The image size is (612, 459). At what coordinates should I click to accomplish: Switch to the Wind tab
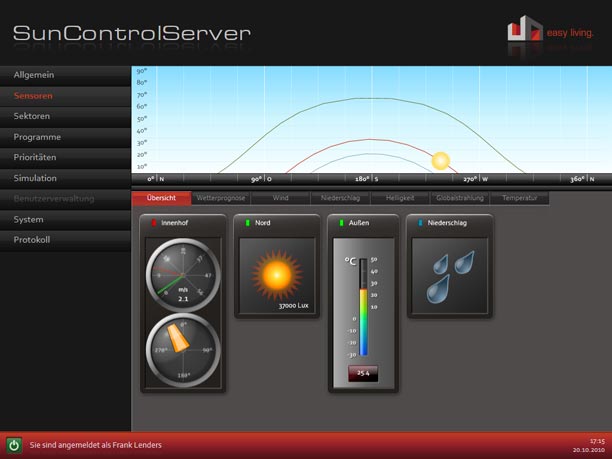pos(281,198)
